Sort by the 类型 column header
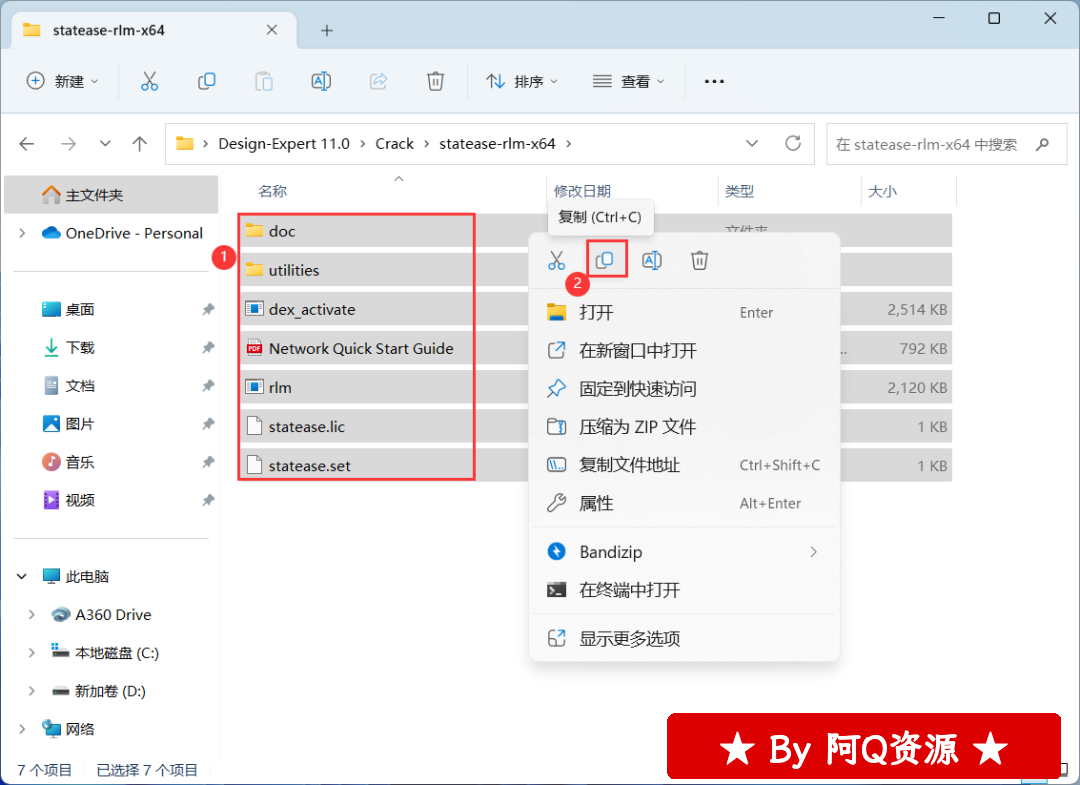 (740, 191)
